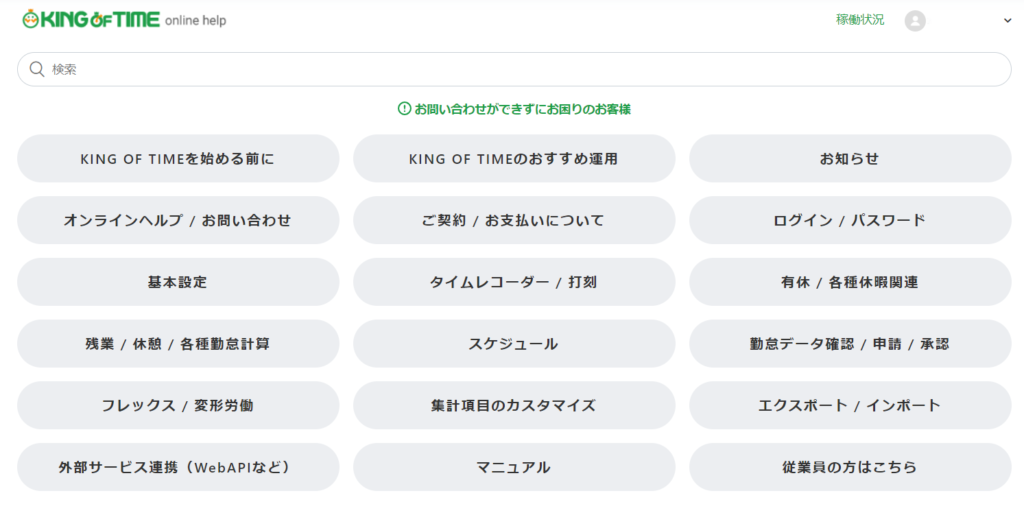Open KING OF TIMEを始める前に category
The image size is (1024, 515).
click(x=178, y=158)
